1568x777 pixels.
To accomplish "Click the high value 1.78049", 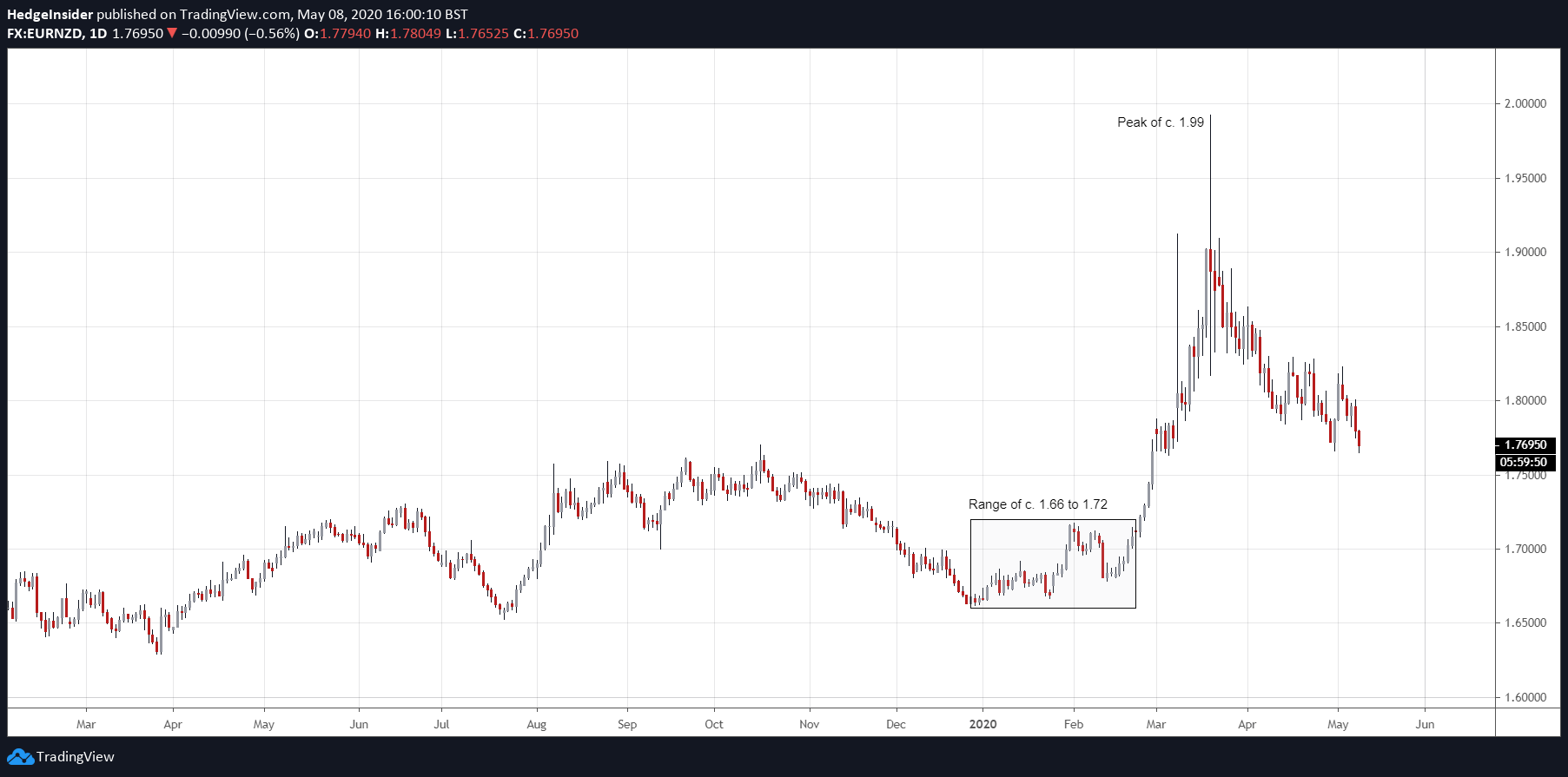I will [416, 34].
